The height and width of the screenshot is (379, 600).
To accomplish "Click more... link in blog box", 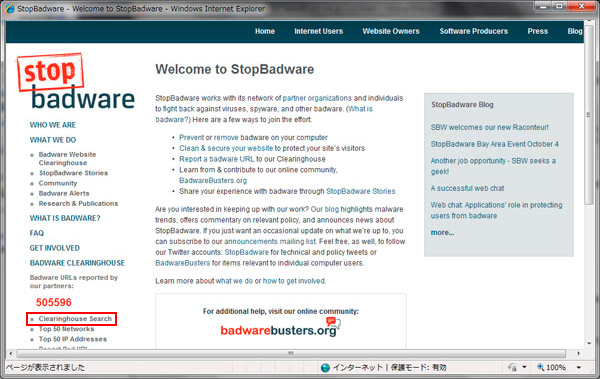I will click(x=442, y=233).
